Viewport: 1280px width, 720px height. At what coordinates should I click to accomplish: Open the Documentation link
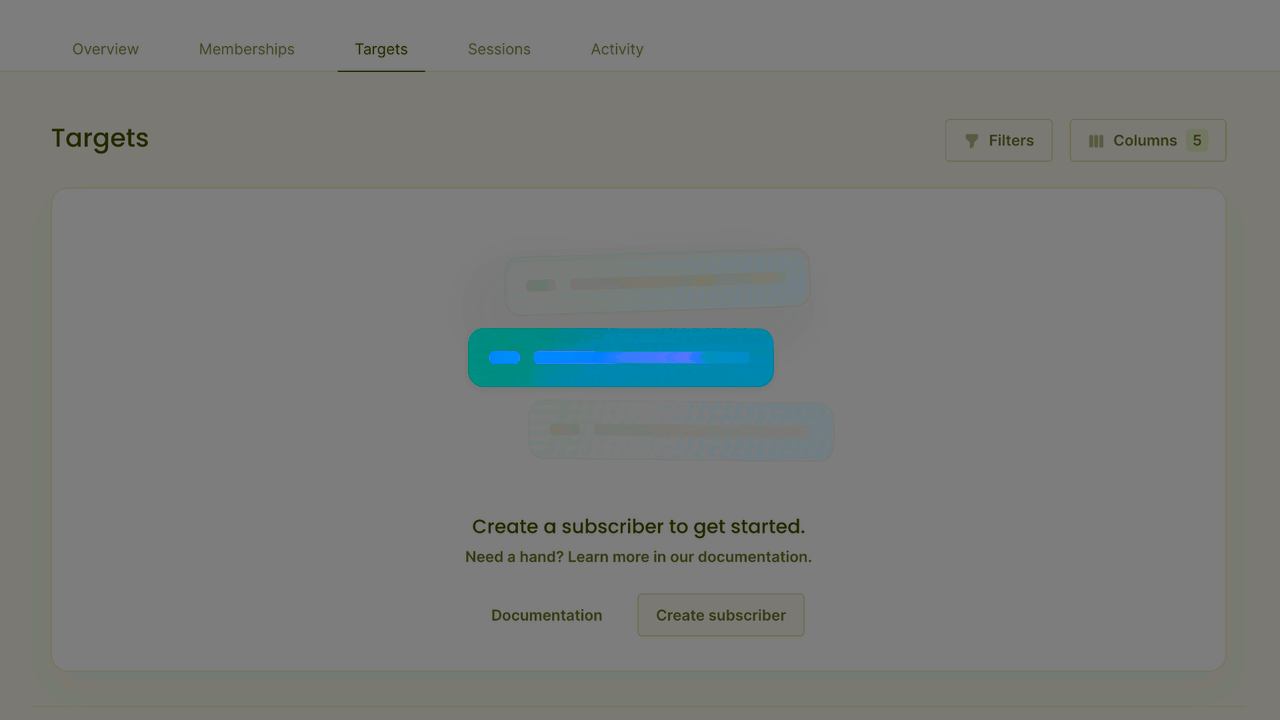[546, 615]
